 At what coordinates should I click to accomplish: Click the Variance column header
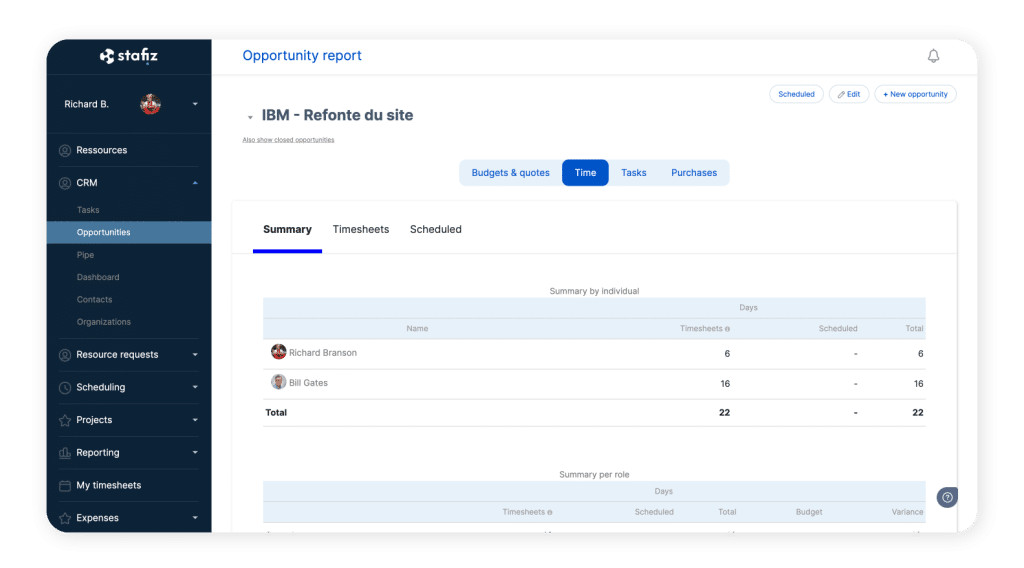tap(907, 512)
